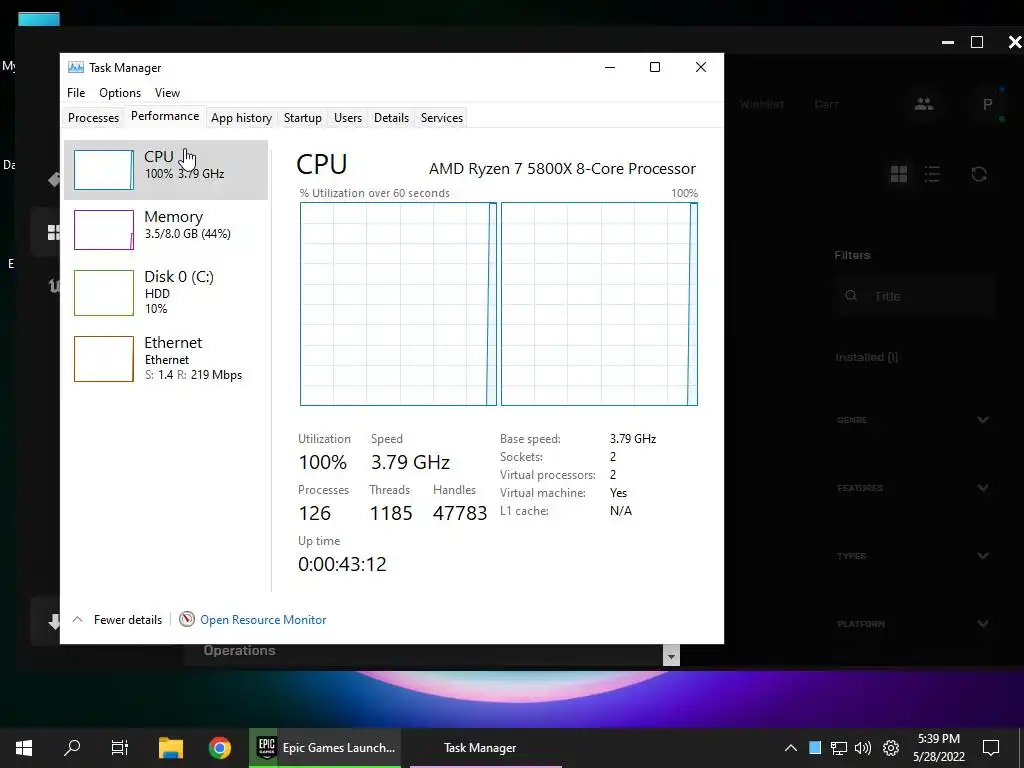
Task: Open taskbar Search magnifier
Action: pos(72,747)
